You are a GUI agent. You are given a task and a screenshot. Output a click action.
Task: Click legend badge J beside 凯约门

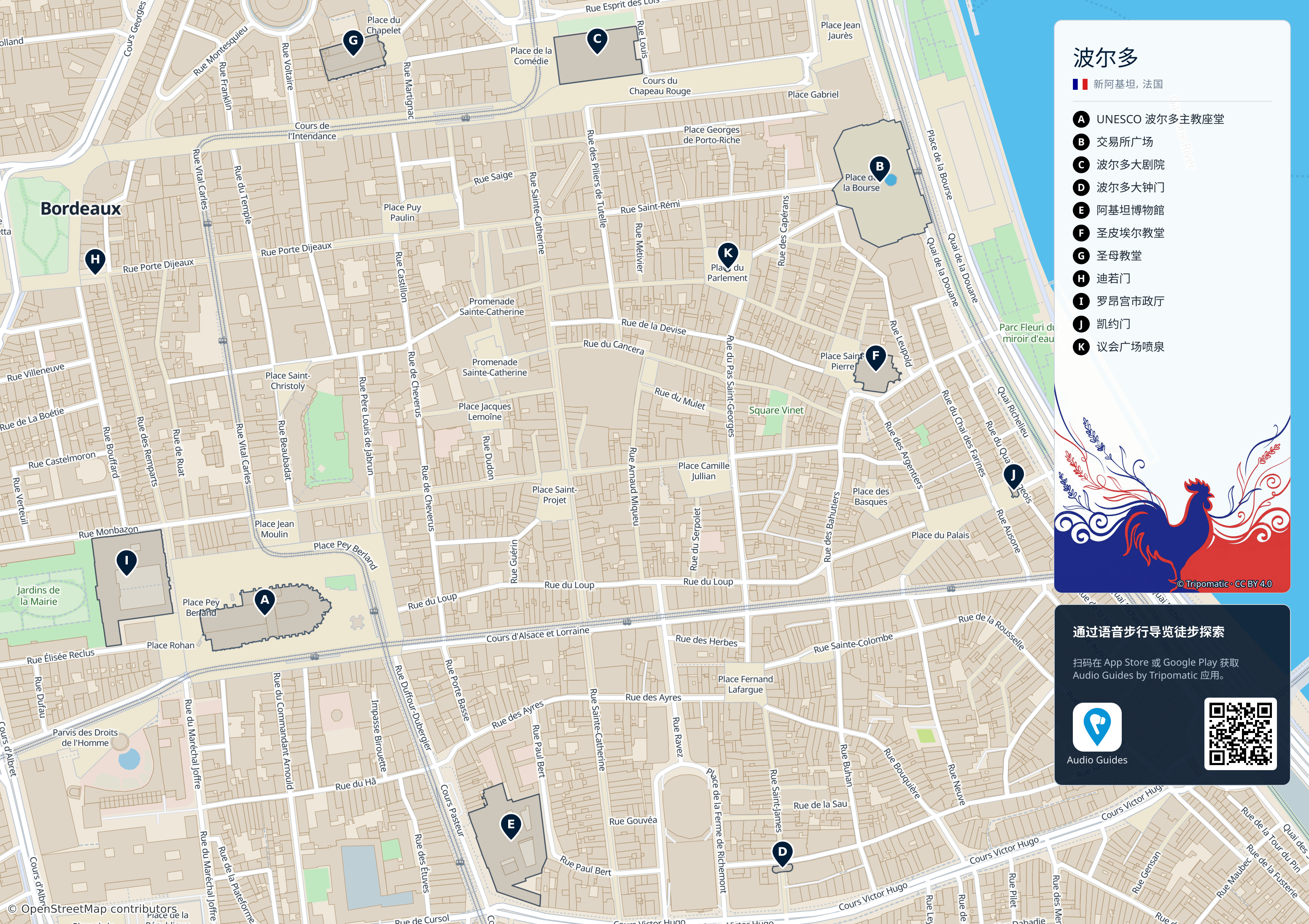click(x=1081, y=324)
